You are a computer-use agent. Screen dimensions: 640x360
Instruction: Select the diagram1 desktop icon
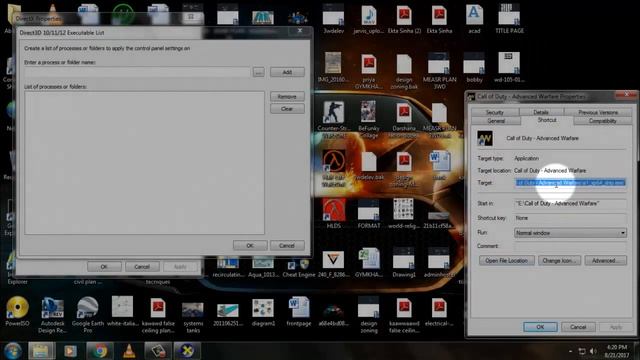click(x=263, y=312)
